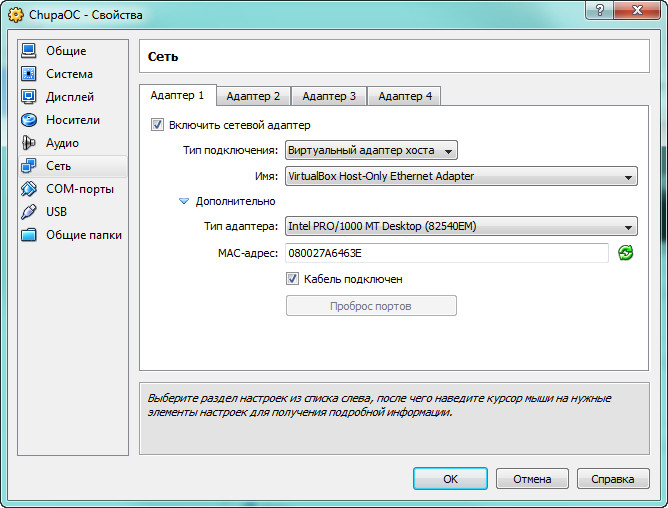Generate new MAC address with refresh icon
668x508 pixels.
625,253
